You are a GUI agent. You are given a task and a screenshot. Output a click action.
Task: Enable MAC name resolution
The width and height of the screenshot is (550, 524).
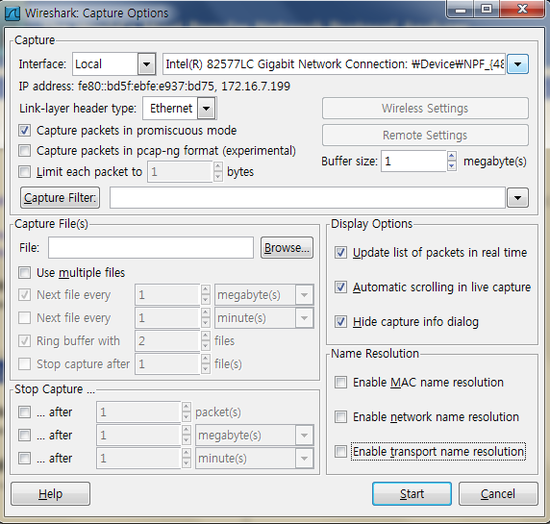[x=341, y=382]
